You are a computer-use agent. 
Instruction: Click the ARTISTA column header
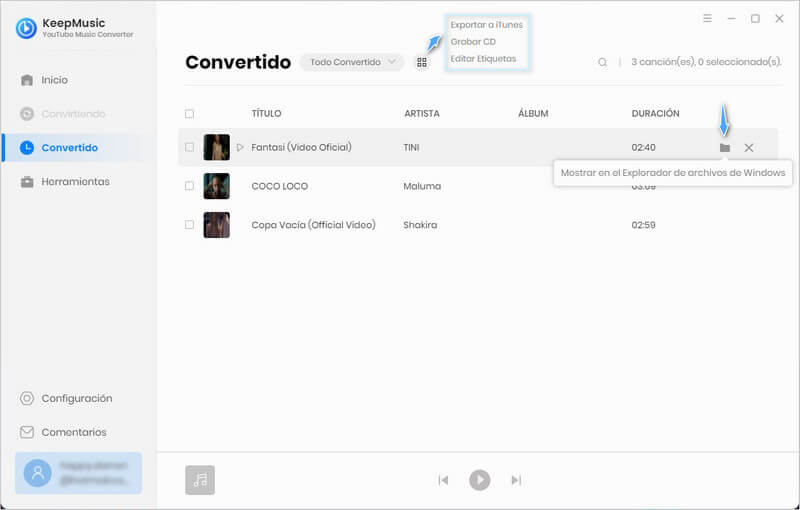pos(422,114)
